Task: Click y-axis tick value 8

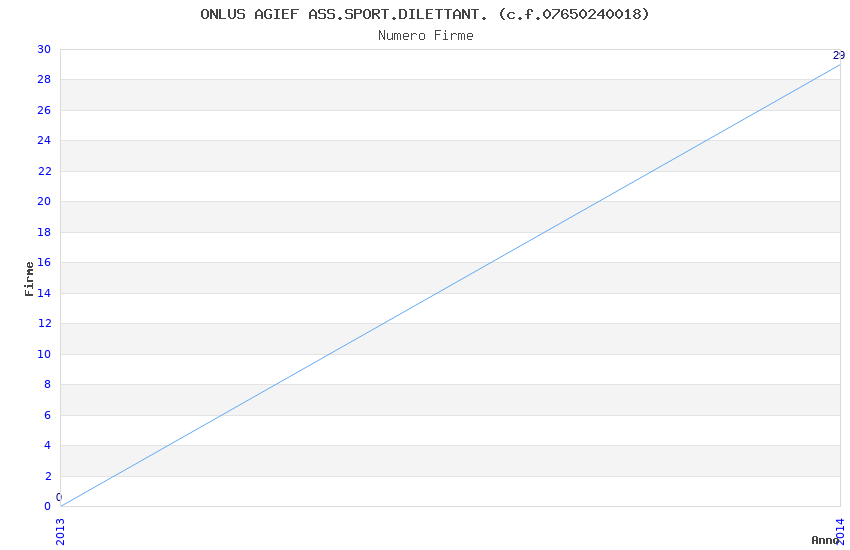Action: (48, 384)
